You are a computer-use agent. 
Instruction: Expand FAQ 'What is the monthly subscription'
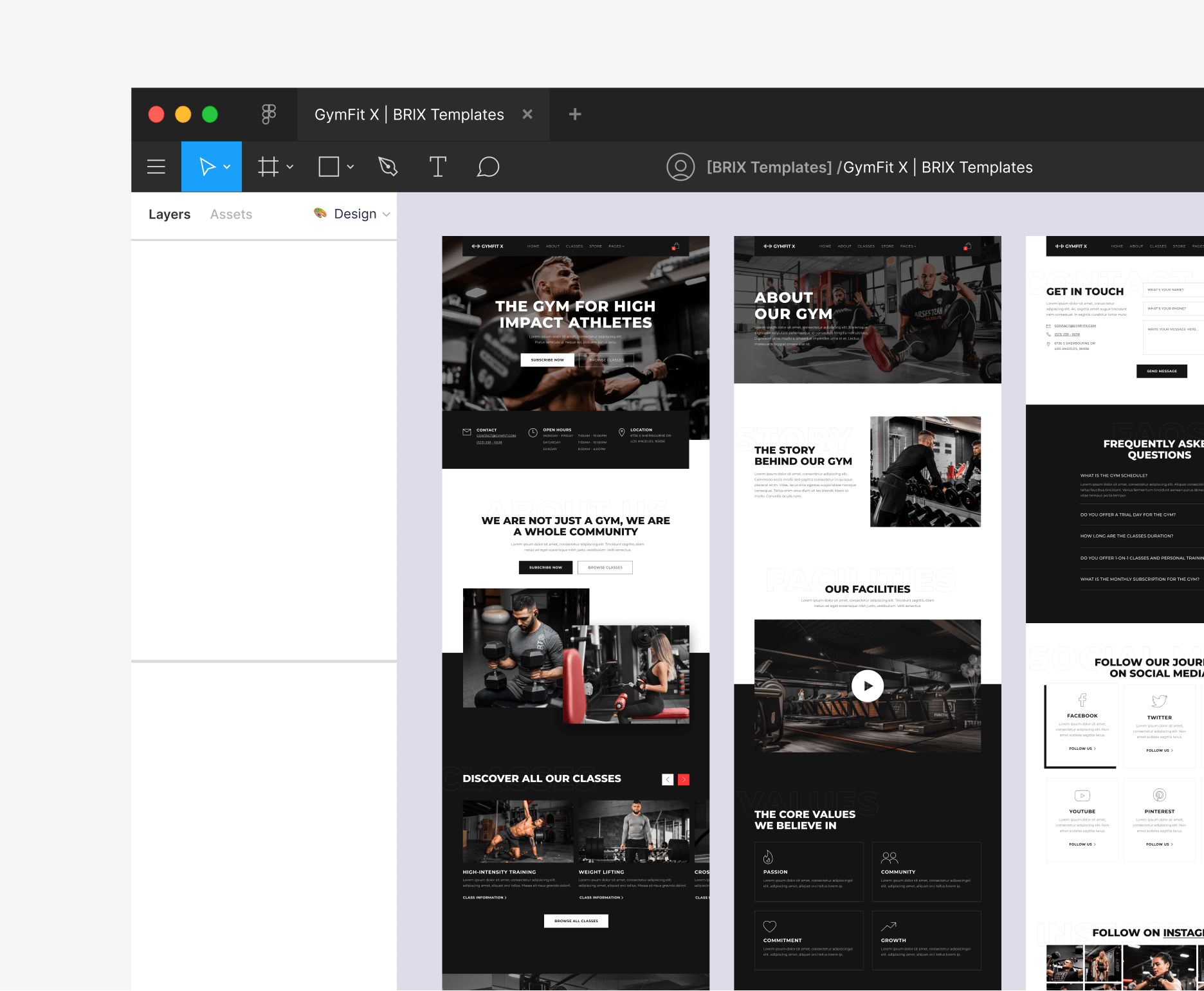[x=1142, y=579]
